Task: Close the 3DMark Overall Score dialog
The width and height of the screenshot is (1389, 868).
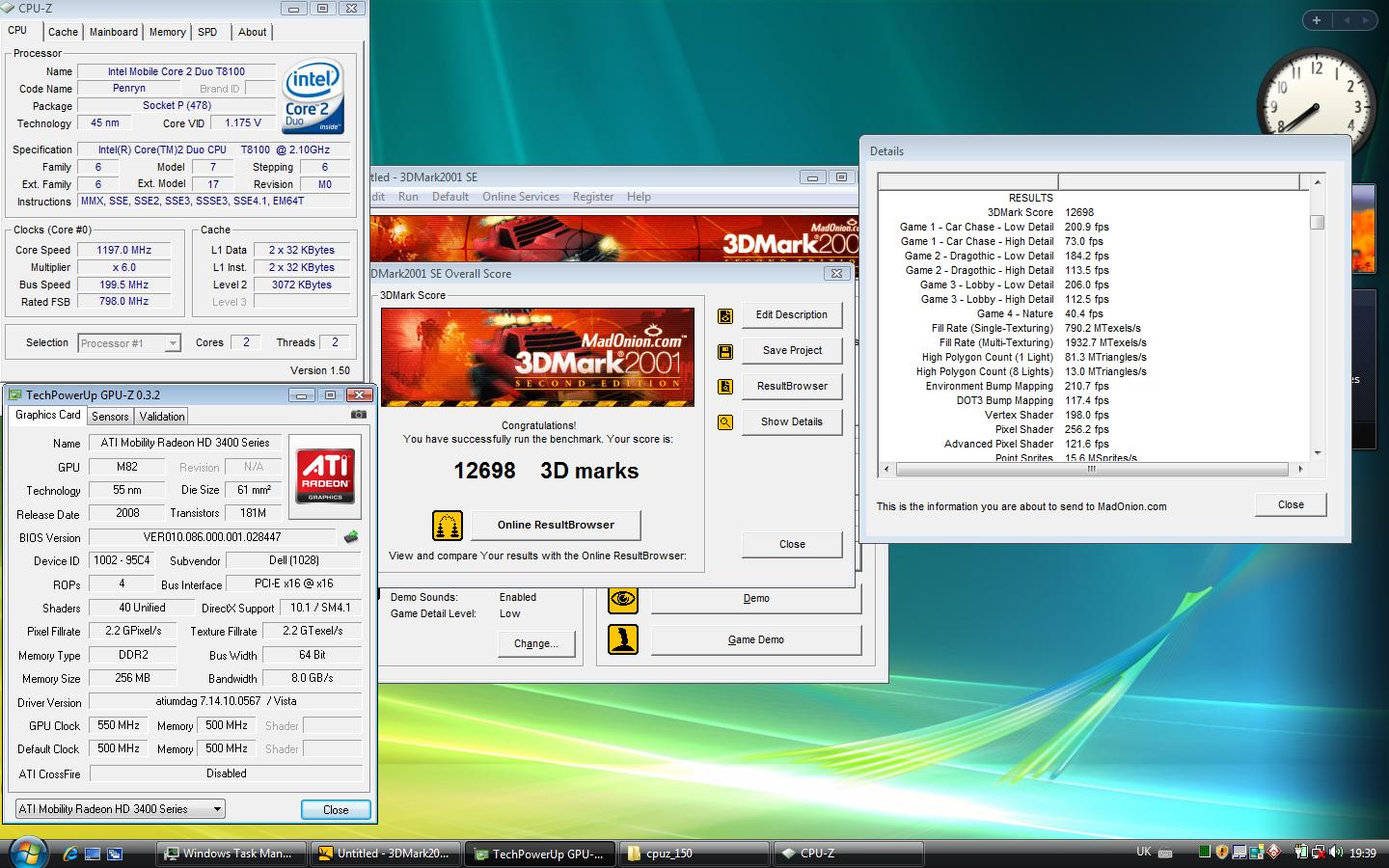Action: coord(792,545)
